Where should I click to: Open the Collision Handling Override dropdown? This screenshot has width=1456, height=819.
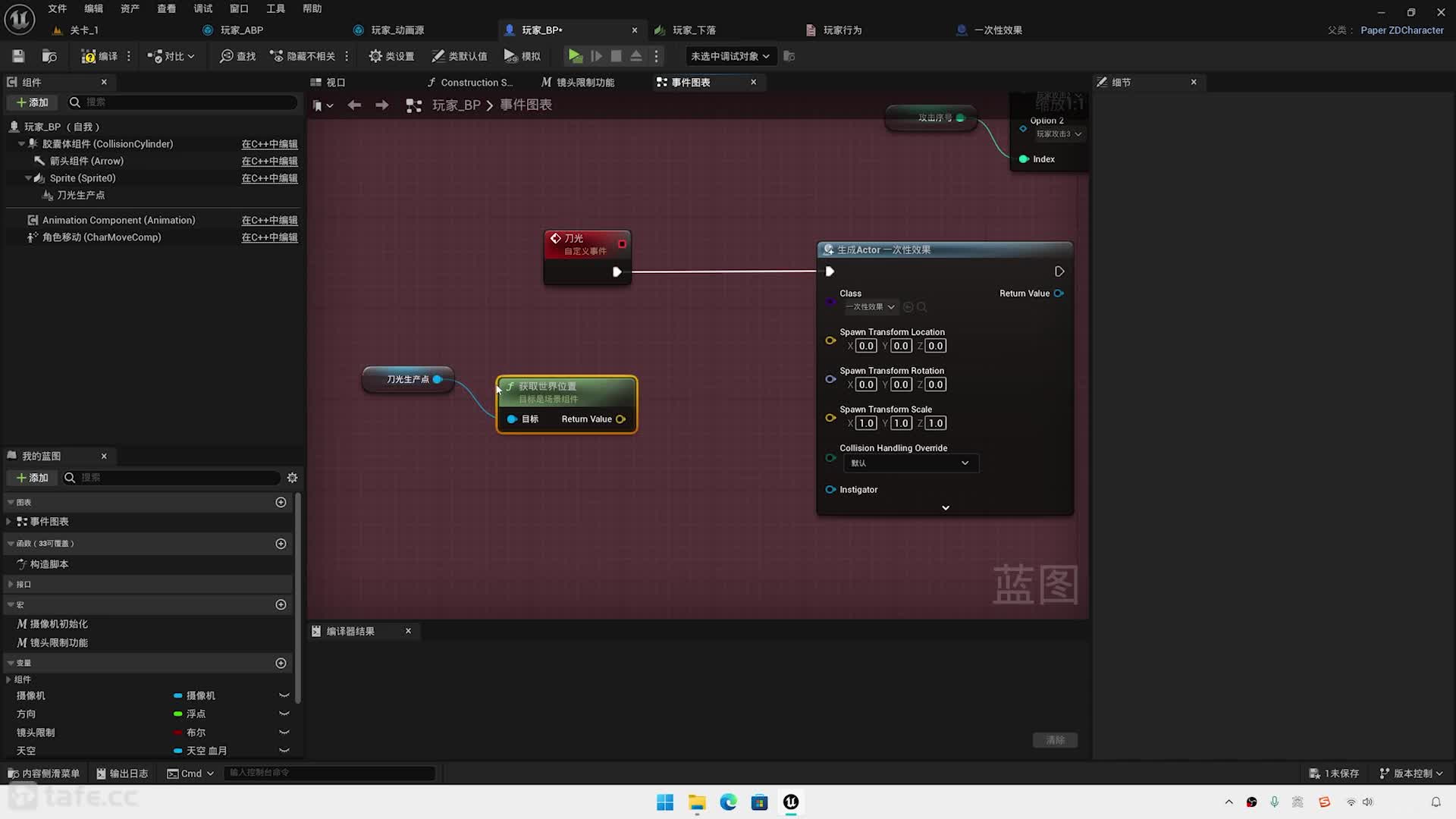tap(911, 463)
